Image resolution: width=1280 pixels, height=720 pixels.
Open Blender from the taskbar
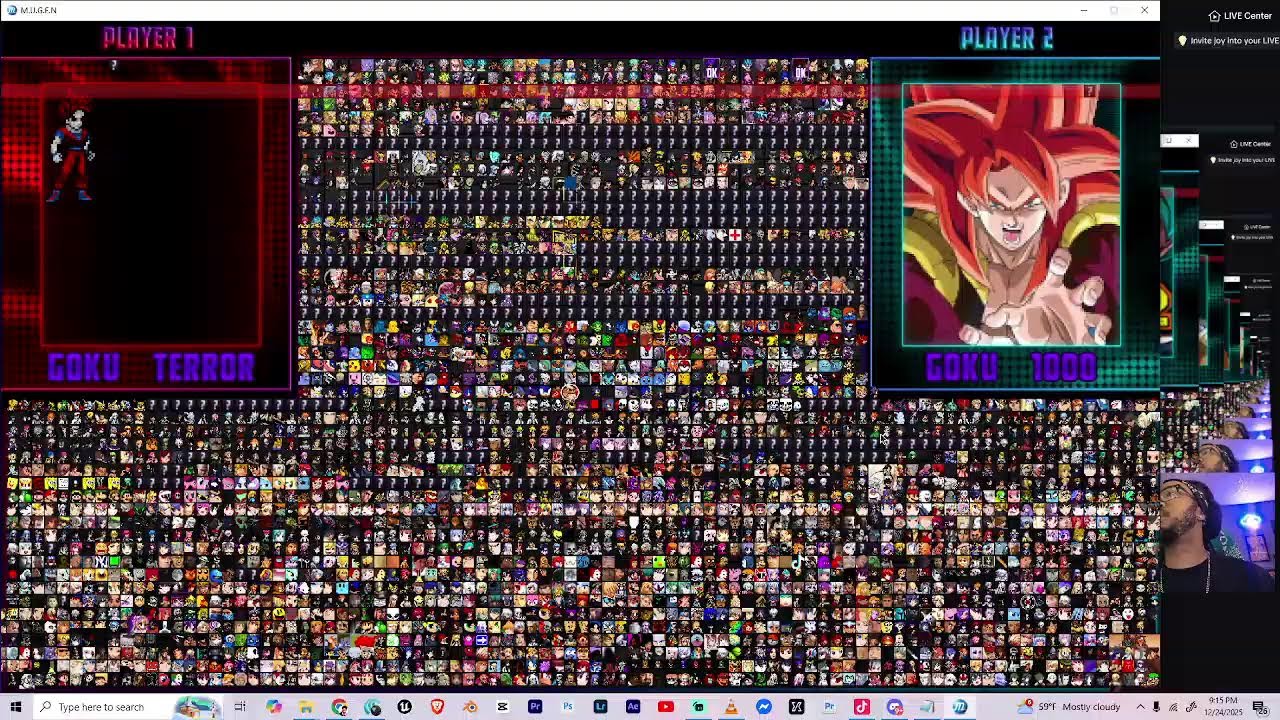pos(470,707)
